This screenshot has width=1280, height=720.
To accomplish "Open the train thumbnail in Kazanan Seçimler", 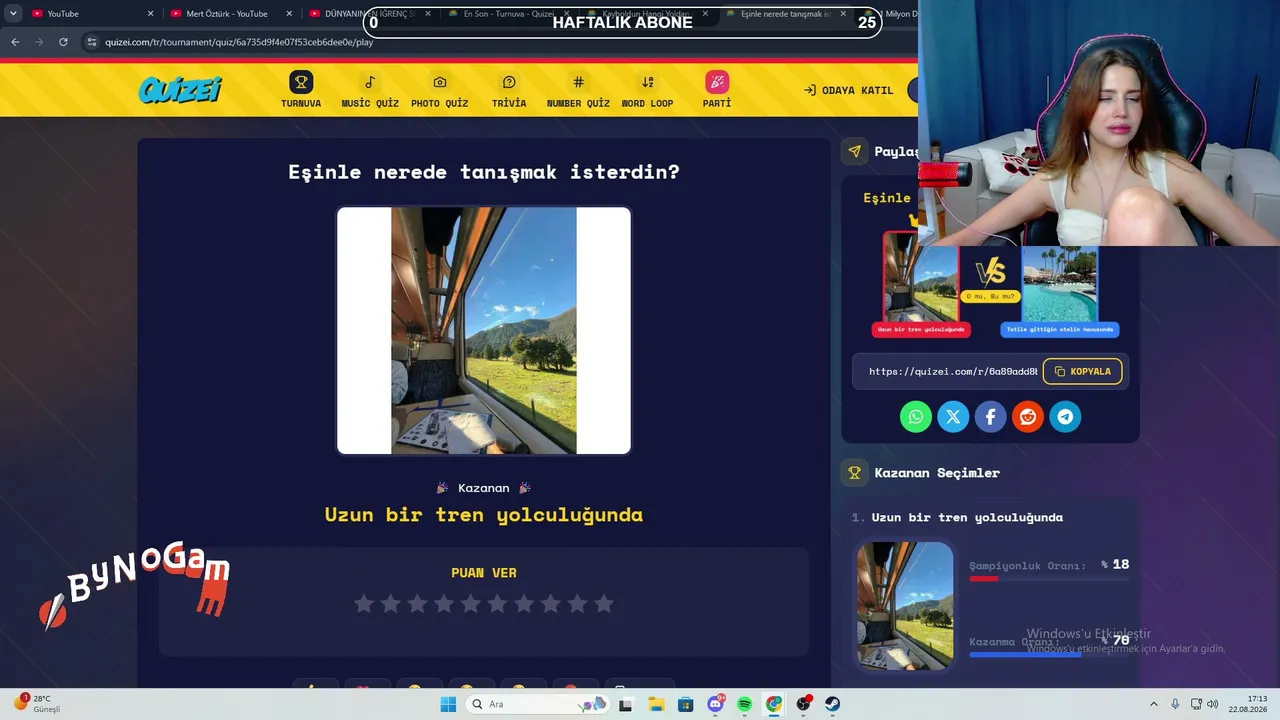I will pyautogui.click(x=905, y=606).
